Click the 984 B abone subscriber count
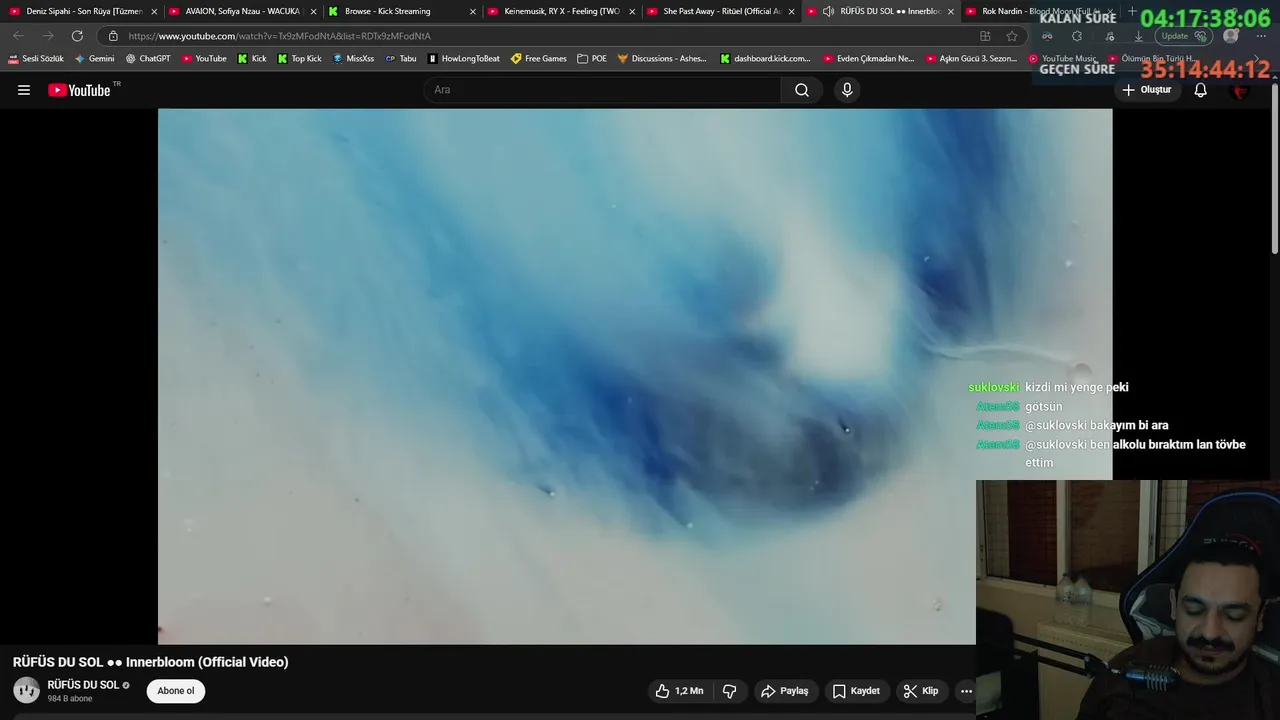The image size is (1280, 720). (x=70, y=699)
